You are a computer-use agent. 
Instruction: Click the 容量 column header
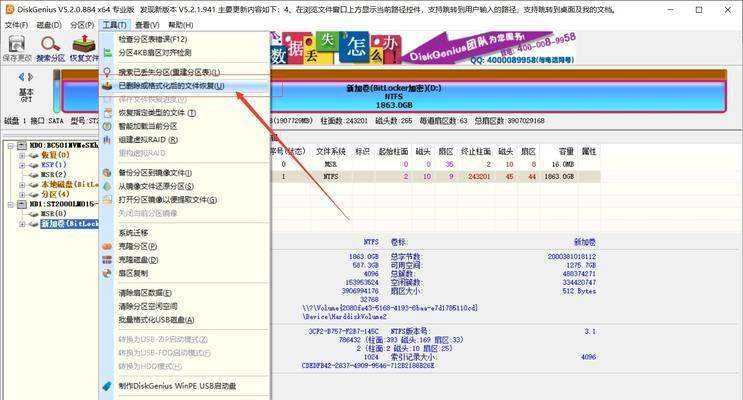coord(566,151)
